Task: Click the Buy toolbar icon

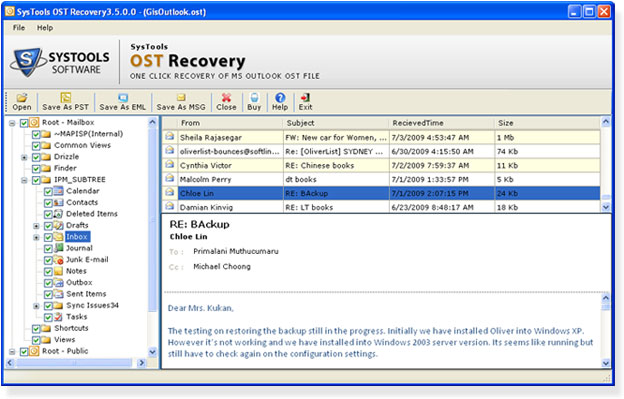Action: click(x=254, y=98)
